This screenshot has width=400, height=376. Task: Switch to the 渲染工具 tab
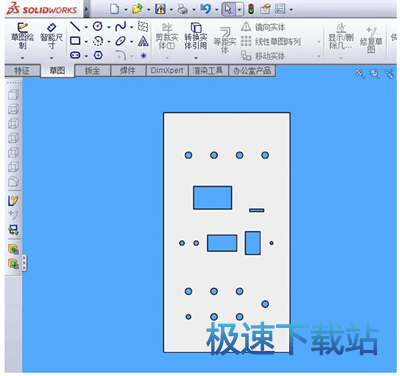coord(208,71)
